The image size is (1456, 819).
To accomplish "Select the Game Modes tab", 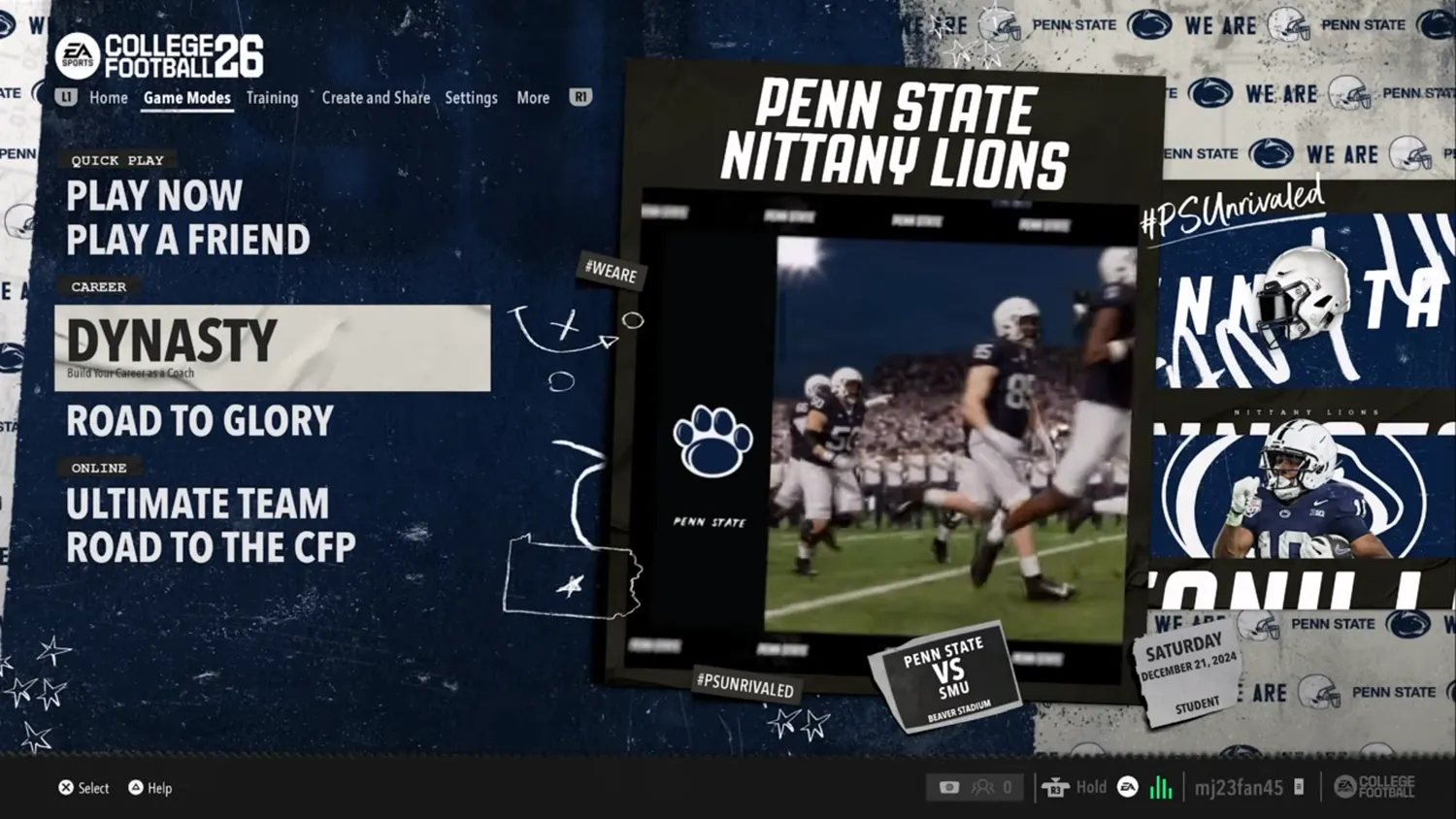I will [187, 98].
